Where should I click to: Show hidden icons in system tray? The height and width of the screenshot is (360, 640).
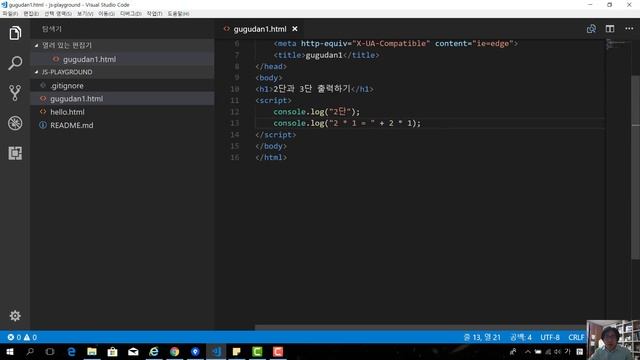click(x=527, y=351)
